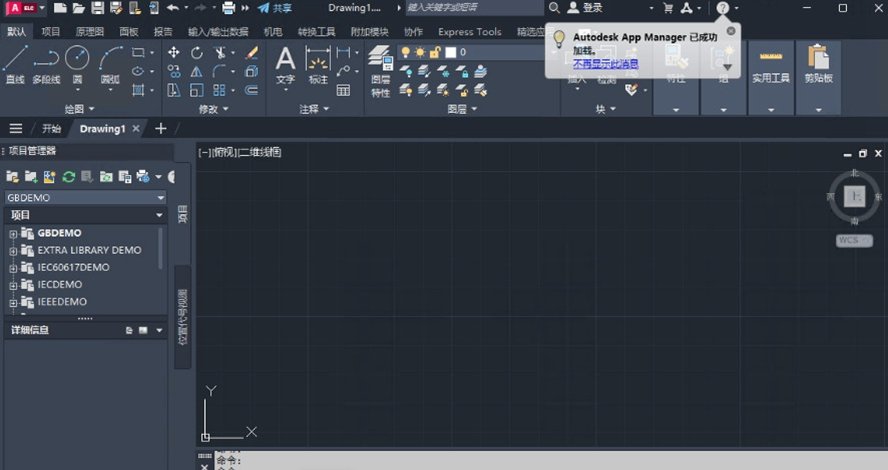Open the Help question mark icon
The width and height of the screenshot is (888, 470).
tap(723, 8)
